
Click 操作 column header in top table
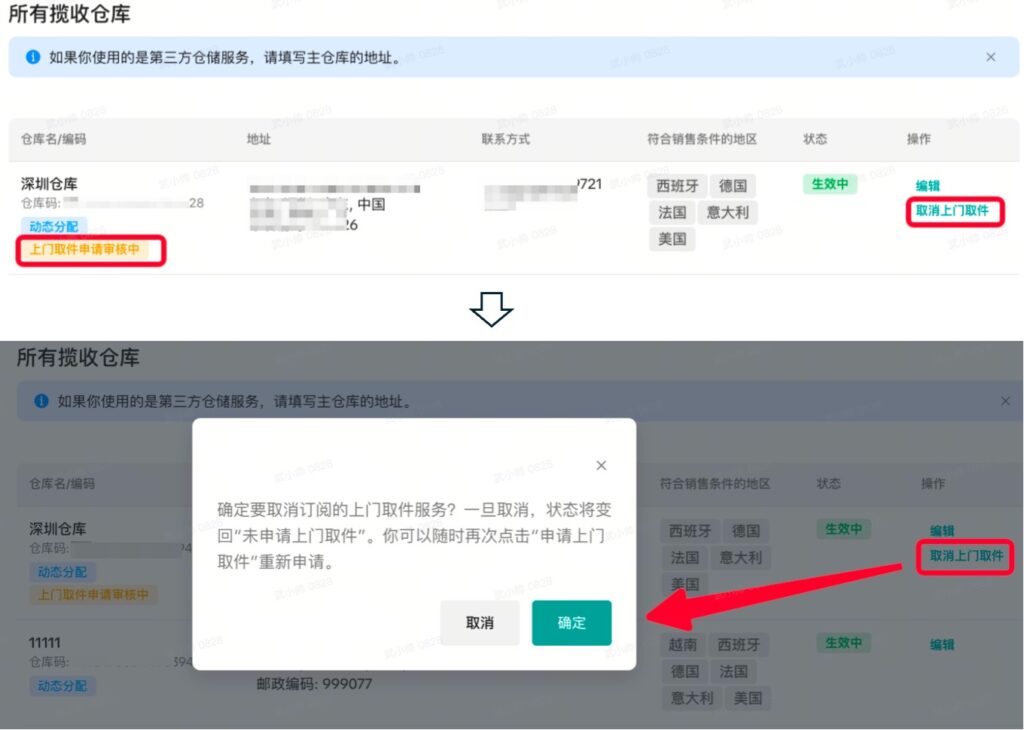(919, 139)
